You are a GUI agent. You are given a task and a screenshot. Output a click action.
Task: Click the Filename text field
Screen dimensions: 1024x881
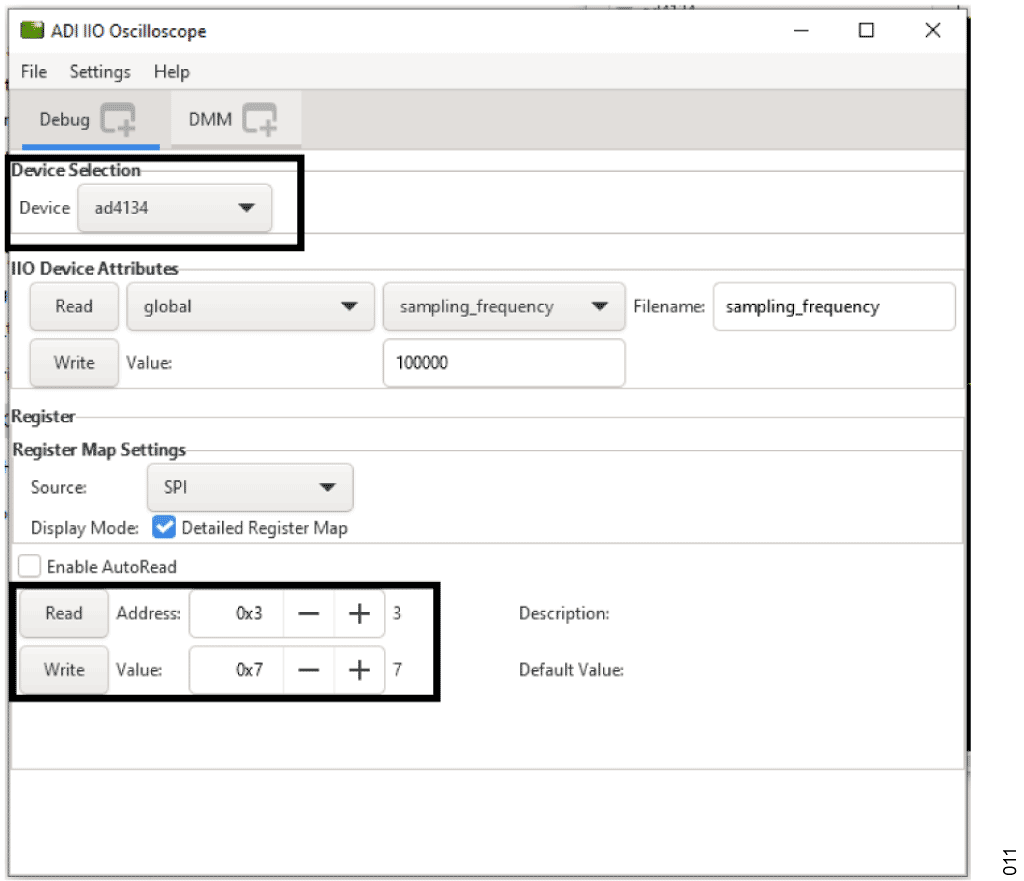tap(833, 307)
